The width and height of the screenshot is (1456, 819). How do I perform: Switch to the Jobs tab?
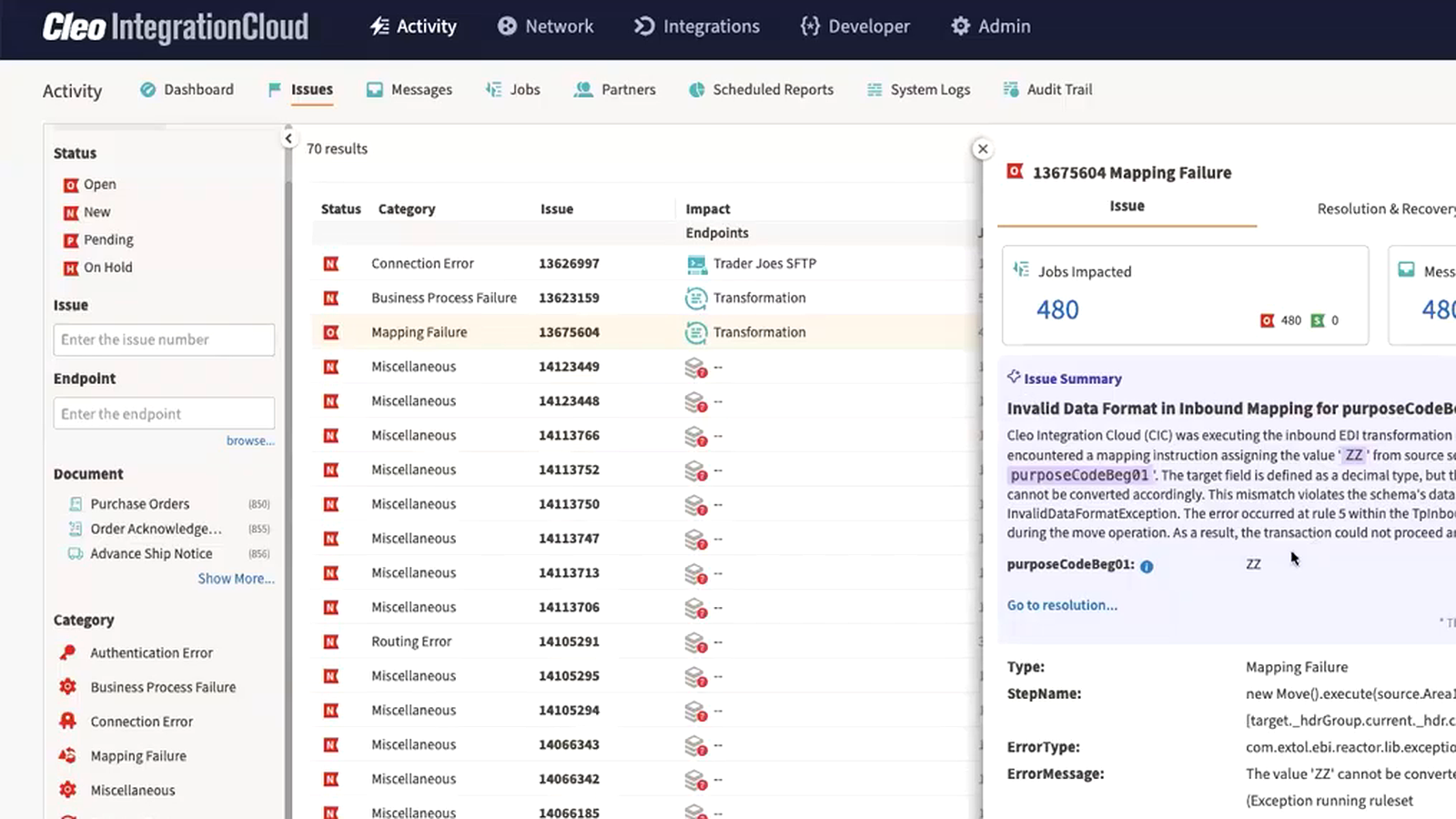pos(513,89)
